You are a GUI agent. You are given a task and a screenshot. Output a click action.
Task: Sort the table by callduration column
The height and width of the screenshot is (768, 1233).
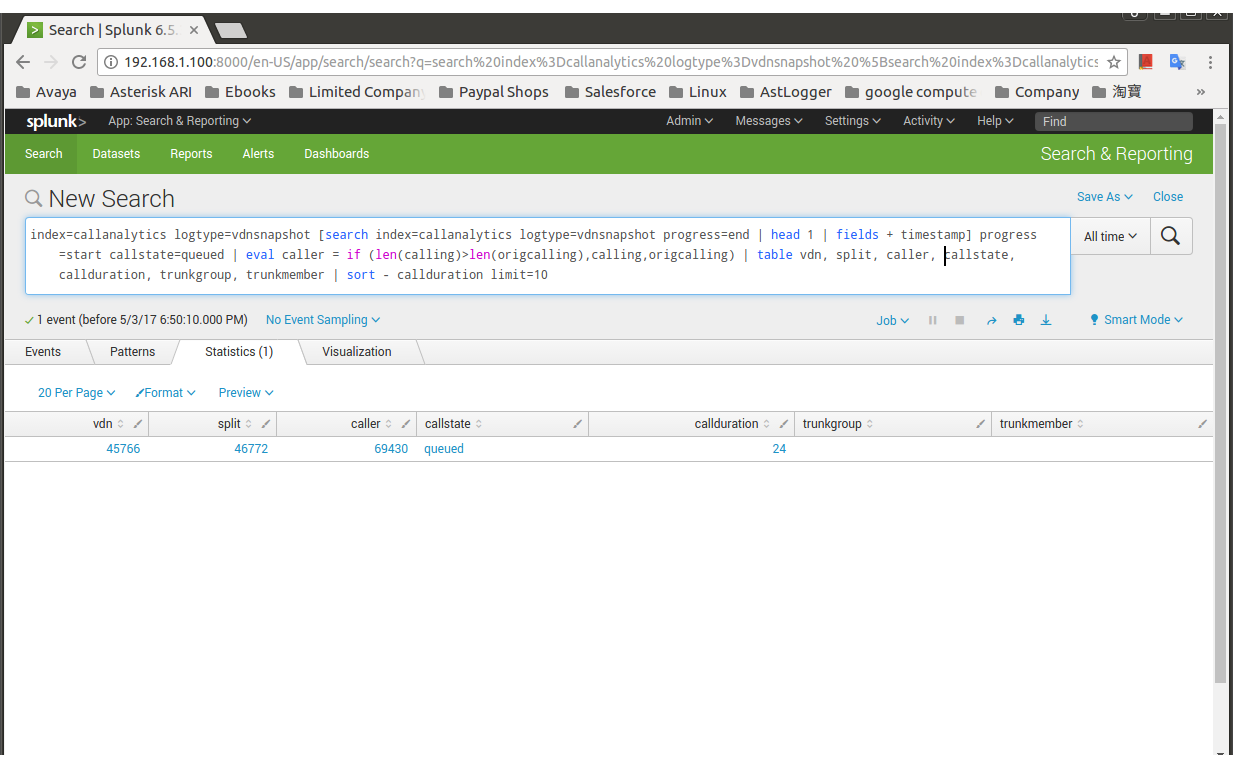click(x=726, y=424)
